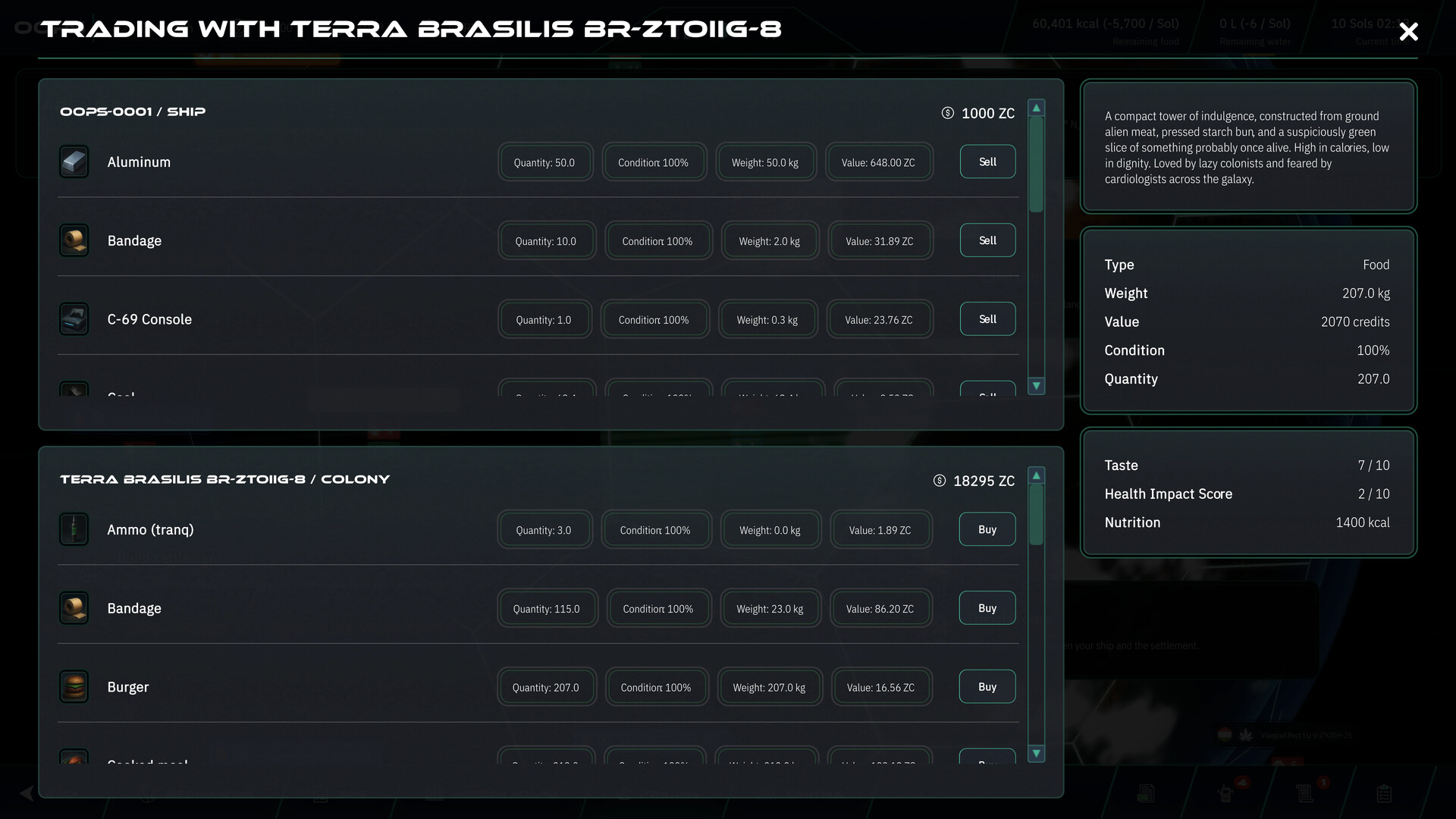Open the comms radio icon with 4 notifications
Screen dimensions: 1456x819
click(1225, 793)
